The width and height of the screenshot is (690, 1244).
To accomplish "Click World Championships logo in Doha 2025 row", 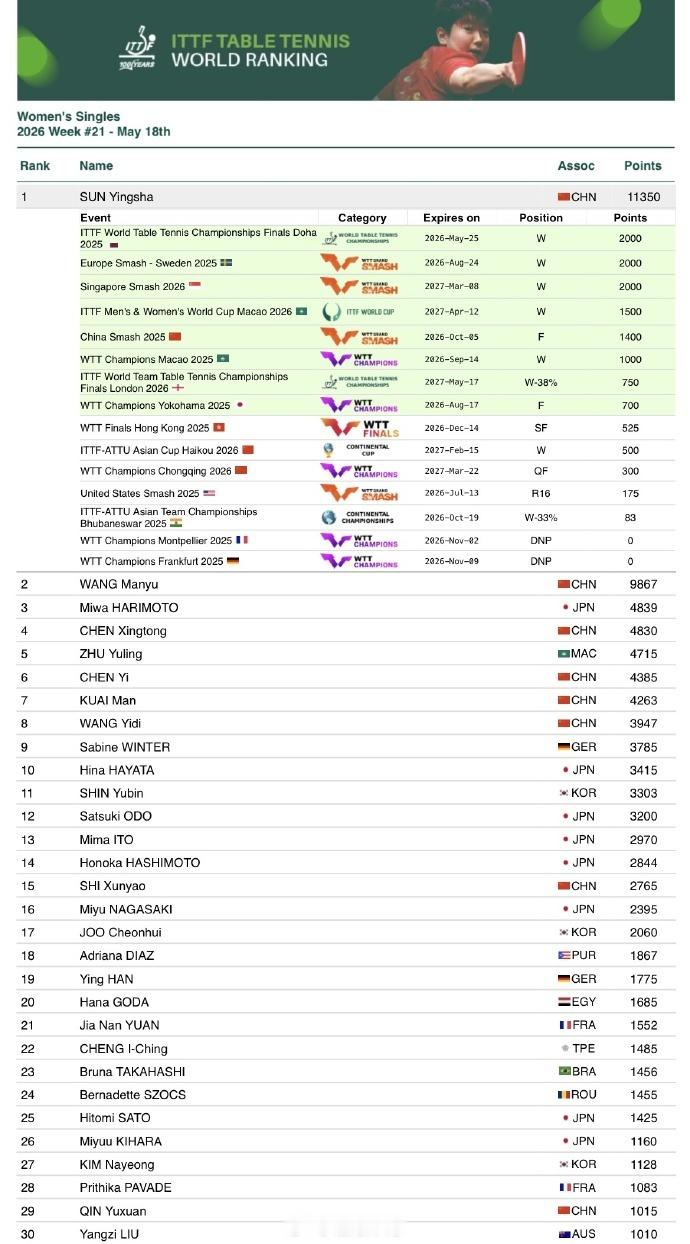I will [359, 238].
